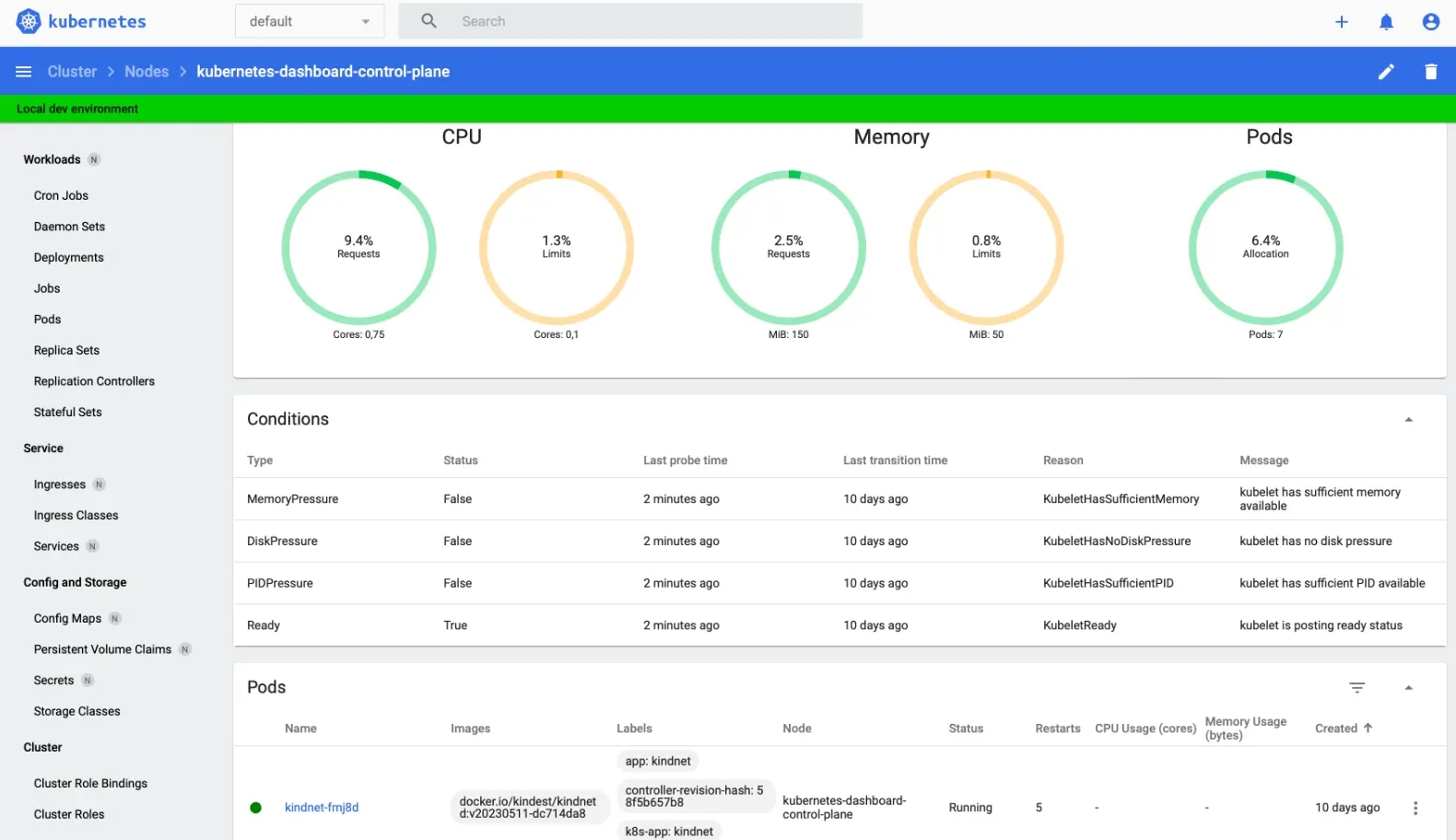
Task: Click Pods Allocation 6.4% gauge
Action: (1266, 247)
